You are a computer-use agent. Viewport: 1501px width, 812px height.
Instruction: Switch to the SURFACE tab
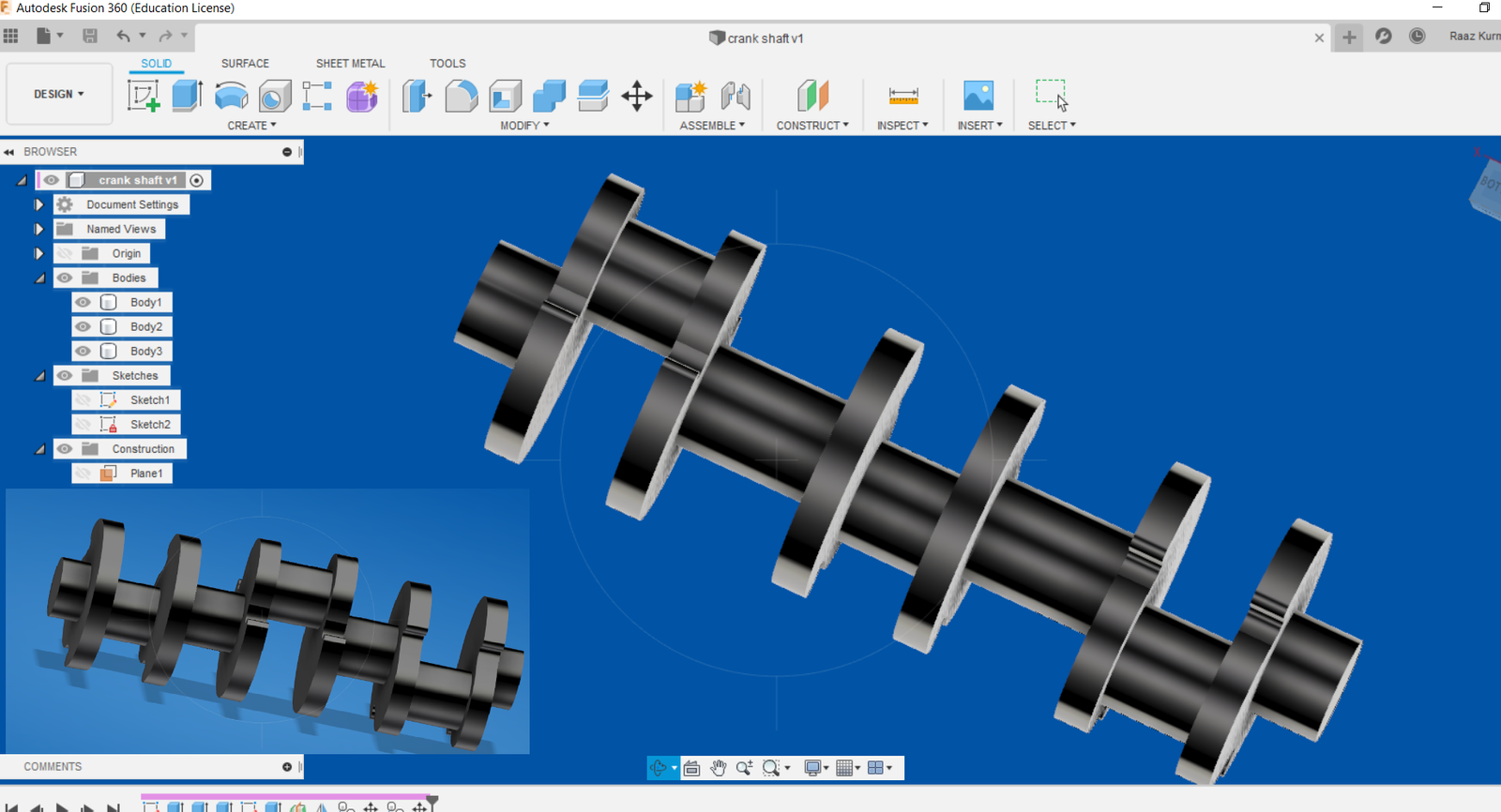tap(245, 64)
